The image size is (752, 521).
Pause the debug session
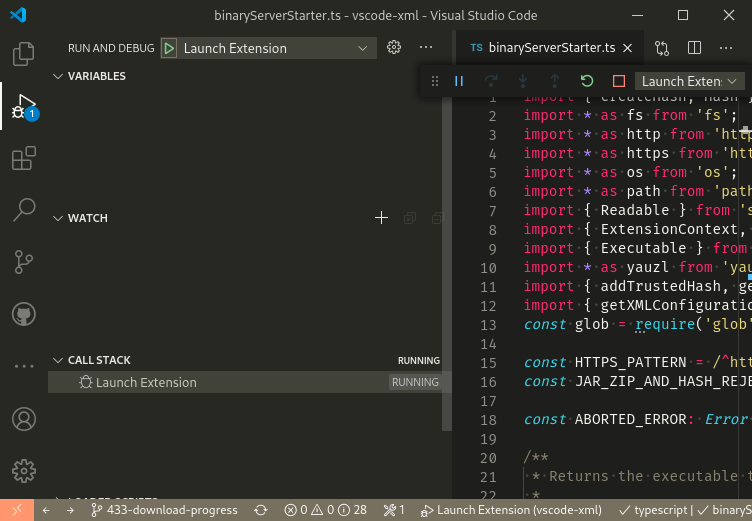click(459, 81)
